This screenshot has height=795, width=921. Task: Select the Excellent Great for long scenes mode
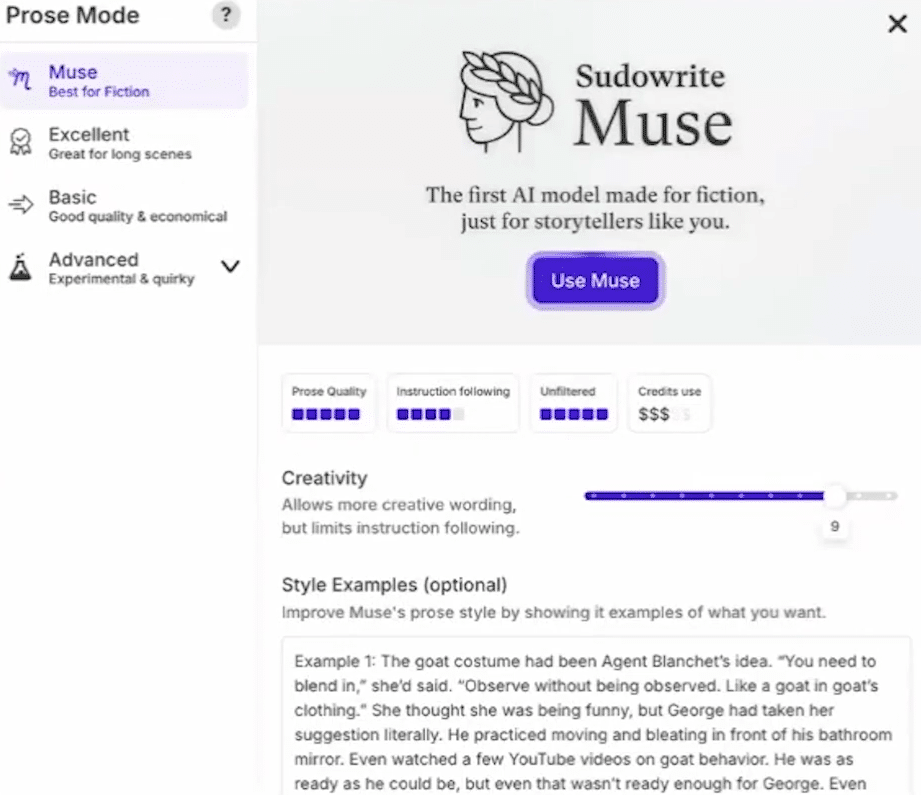pyautogui.click(x=124, y=143)
